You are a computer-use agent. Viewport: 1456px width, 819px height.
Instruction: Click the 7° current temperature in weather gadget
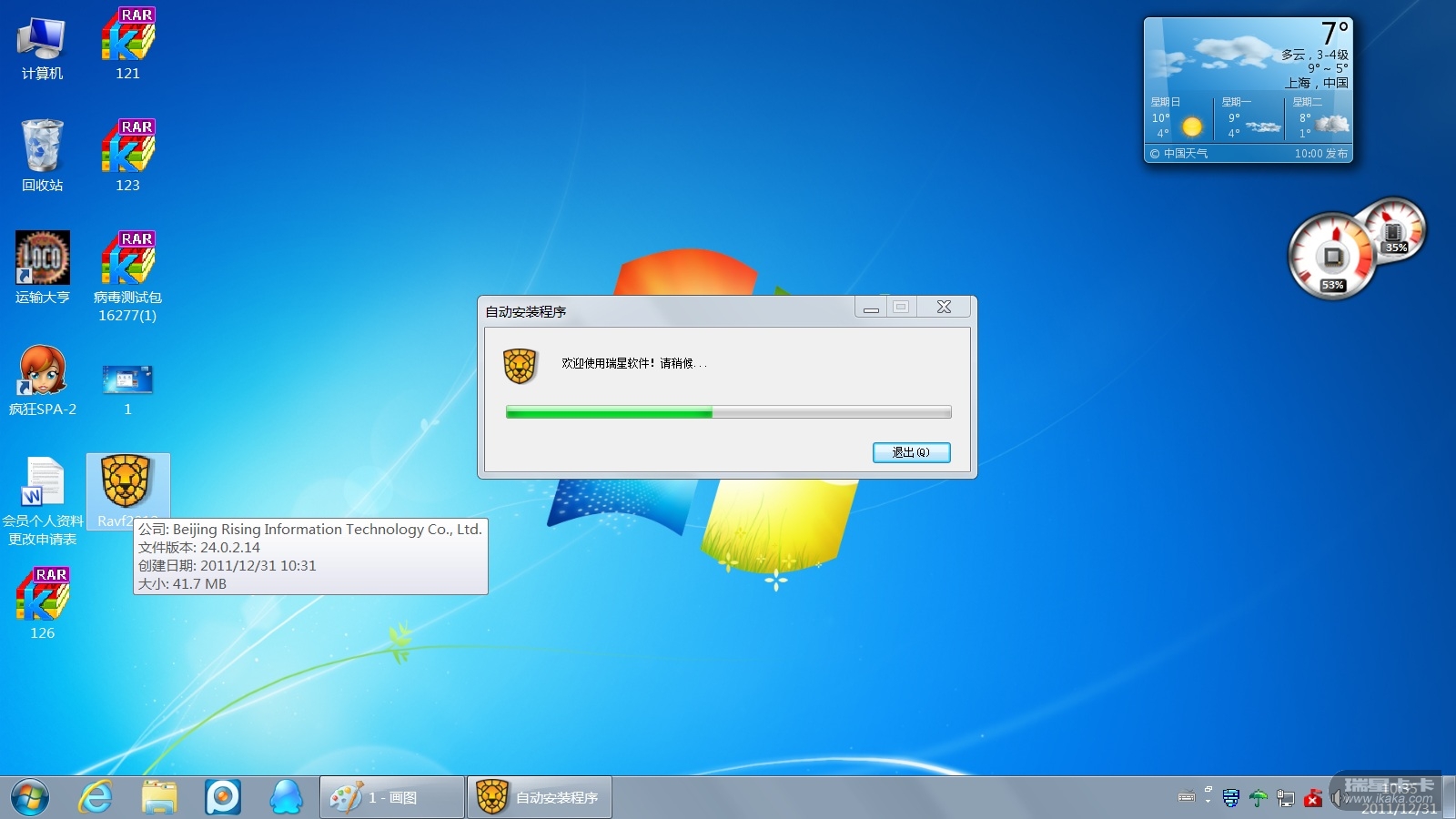click(x=1335, y=34)
